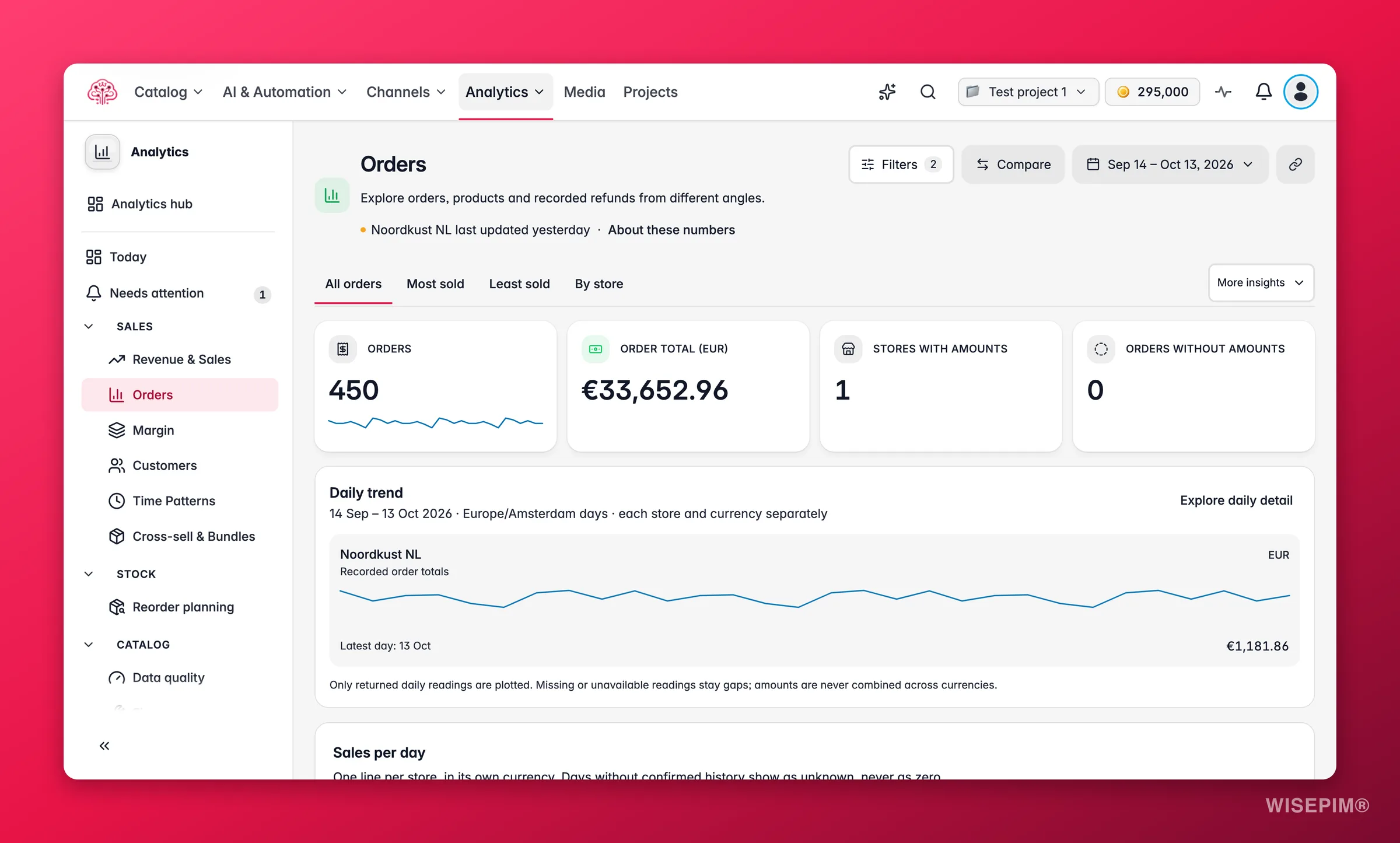Collapse the SALES section

coord(89,327)
